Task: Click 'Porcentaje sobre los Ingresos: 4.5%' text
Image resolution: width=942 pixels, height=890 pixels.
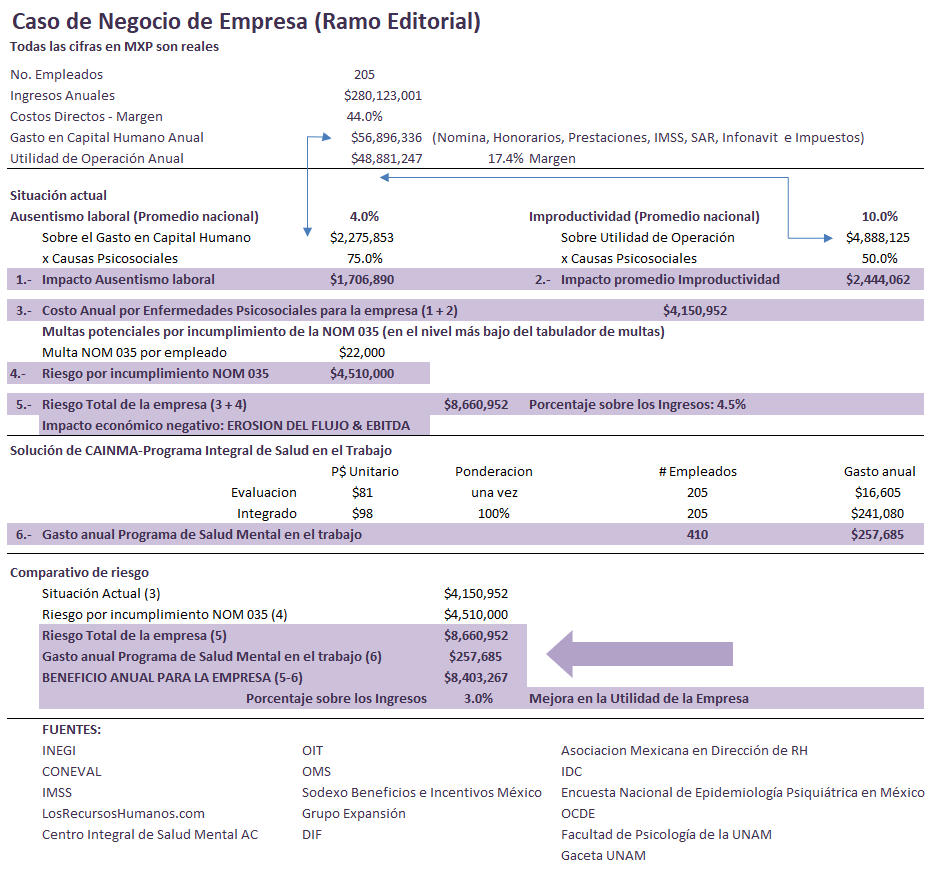Action: pos(637,405)
